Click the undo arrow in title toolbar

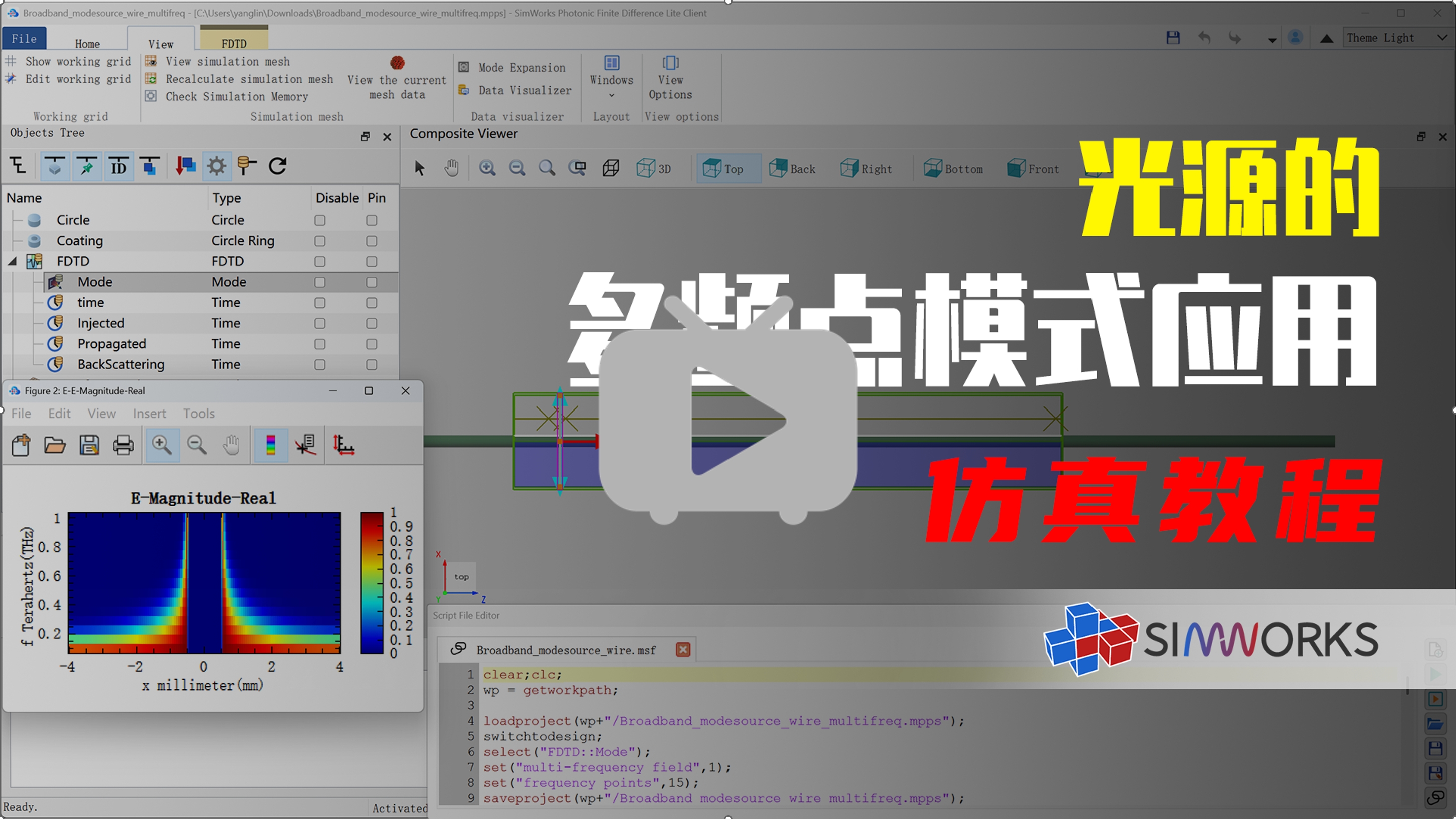[1204, 38]
